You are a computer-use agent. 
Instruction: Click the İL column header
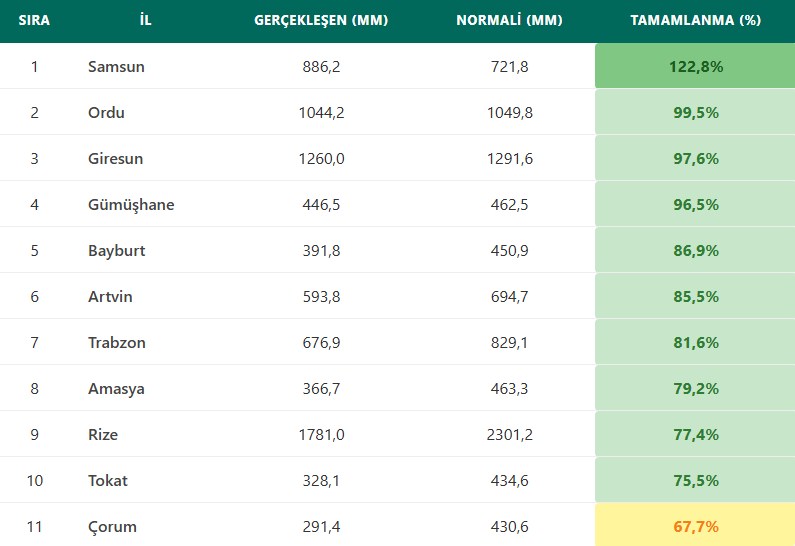(146, 20)
